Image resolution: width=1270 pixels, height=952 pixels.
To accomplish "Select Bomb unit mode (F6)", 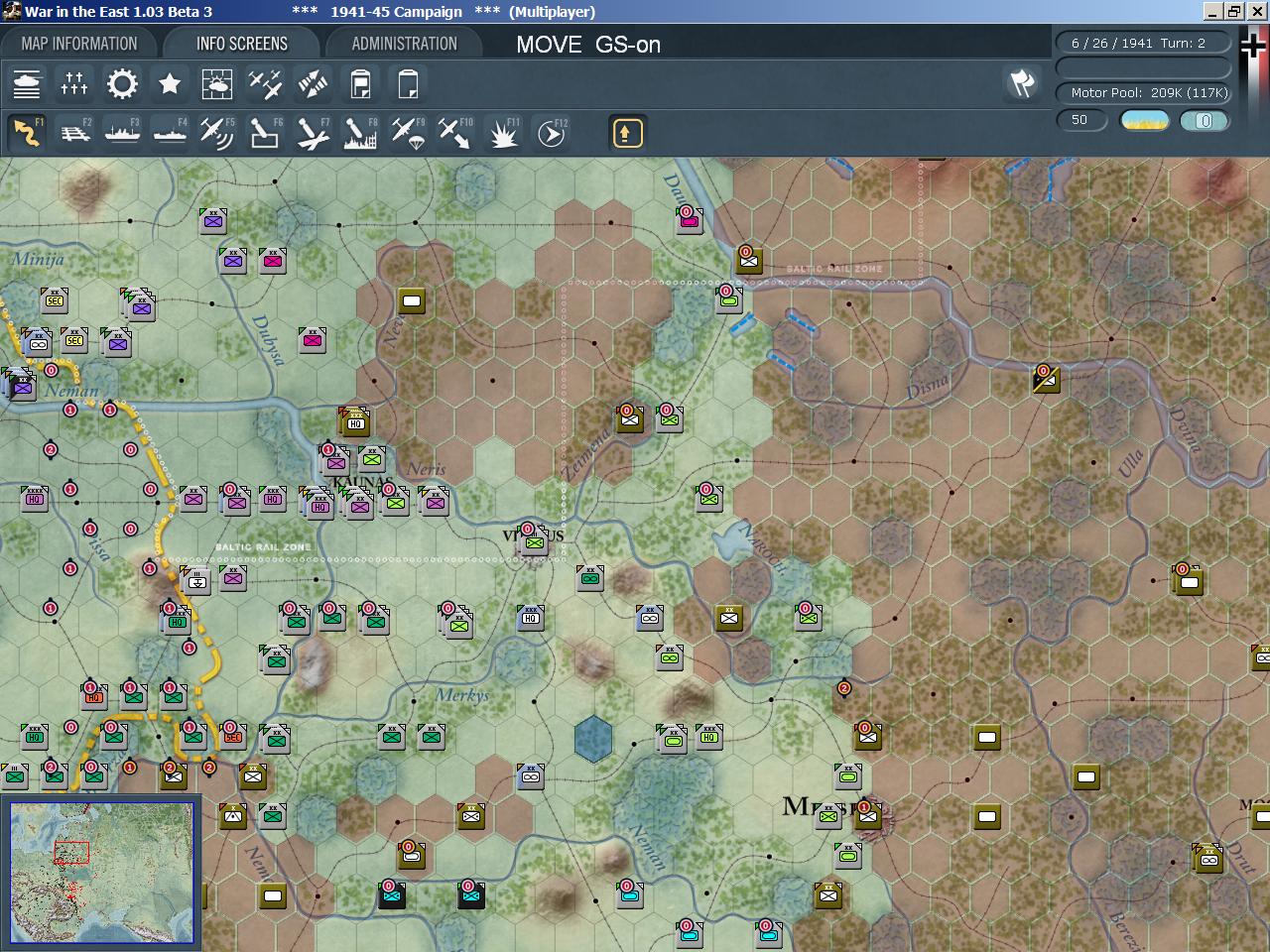I will (265, 133).
